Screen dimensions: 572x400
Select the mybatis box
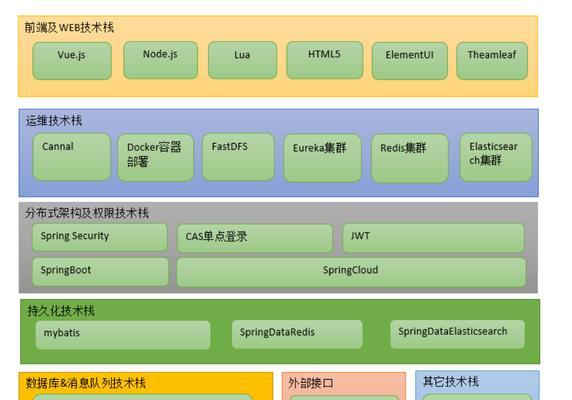[x=123, y=335]
